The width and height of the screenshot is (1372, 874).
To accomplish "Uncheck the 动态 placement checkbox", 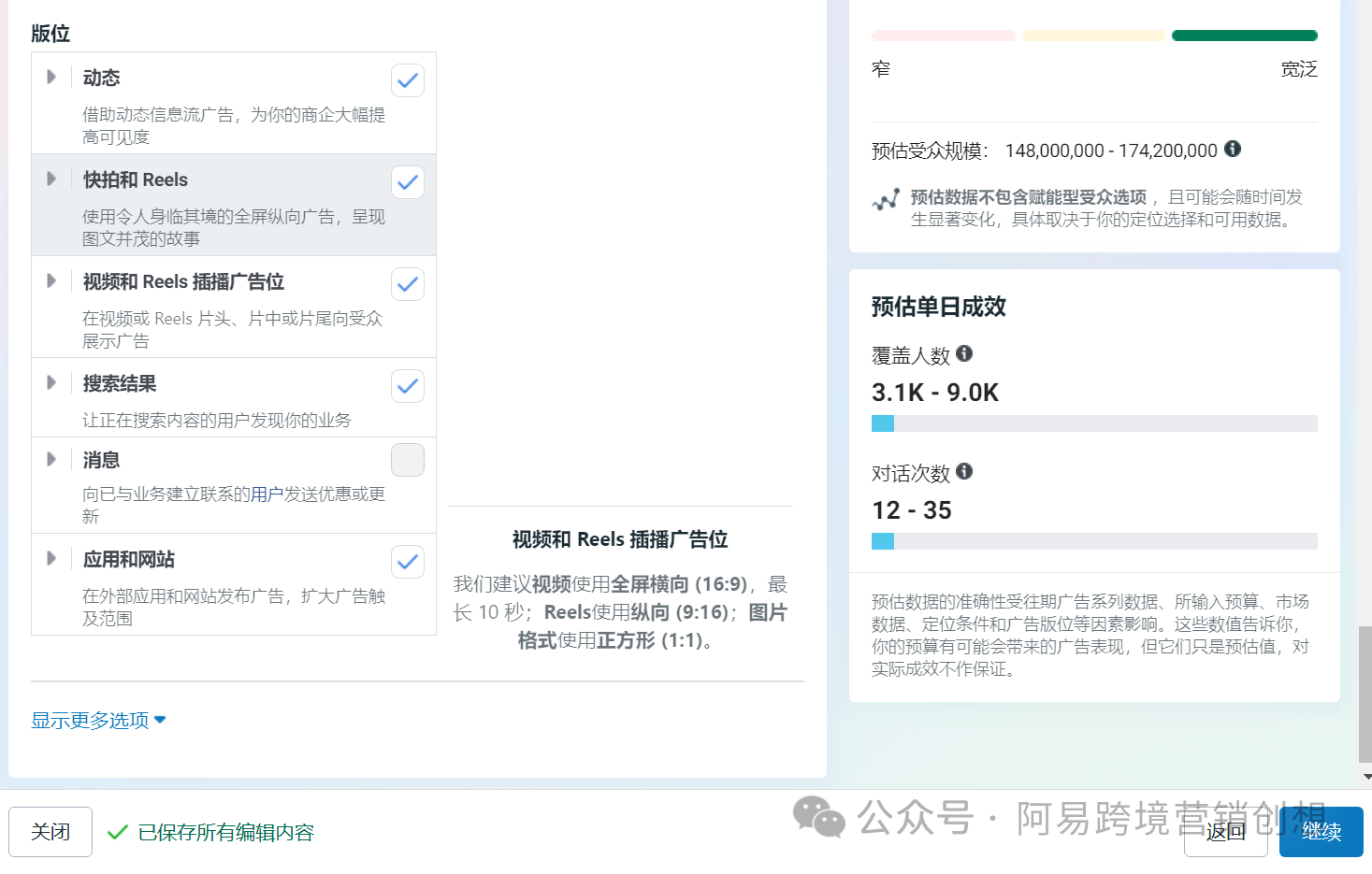I will 408,80.
